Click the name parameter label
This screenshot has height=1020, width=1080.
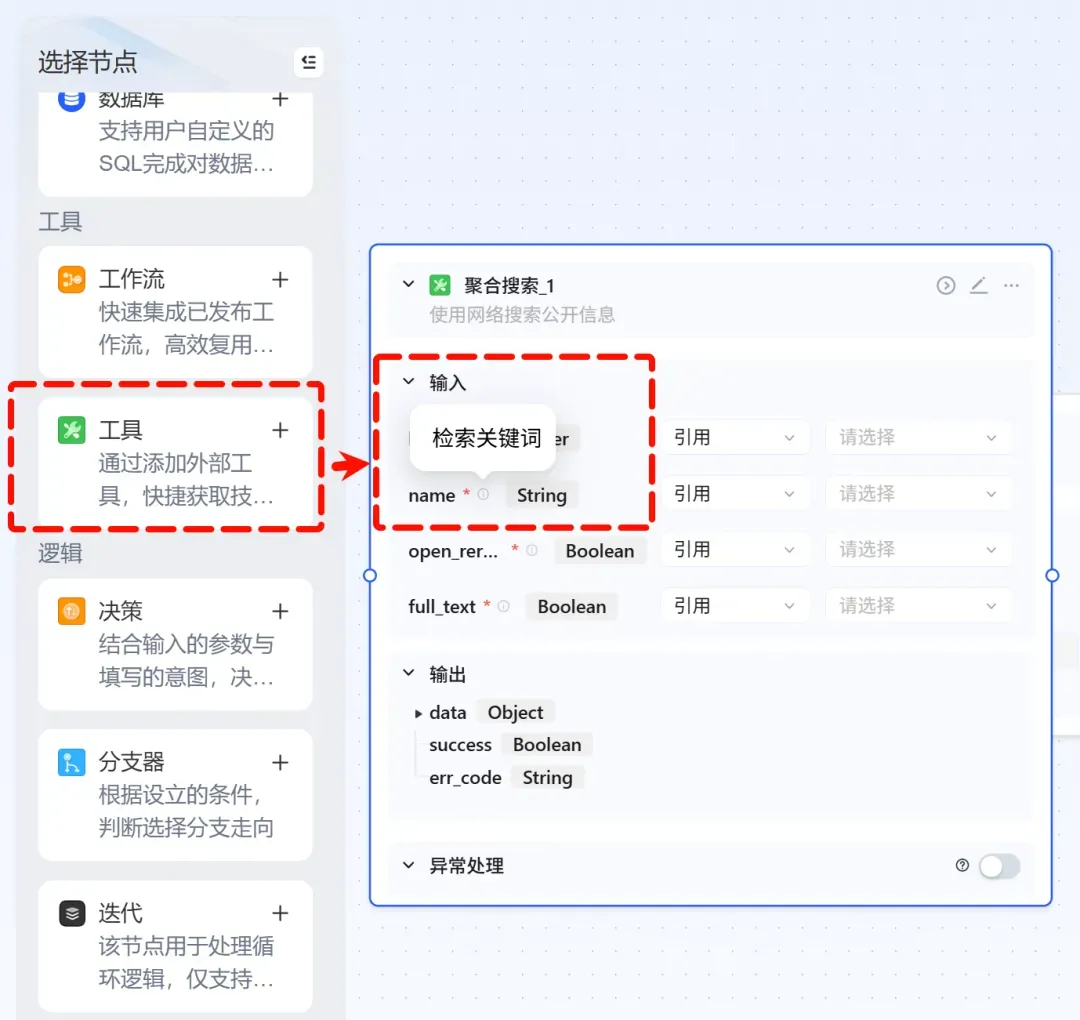(431, 496)
